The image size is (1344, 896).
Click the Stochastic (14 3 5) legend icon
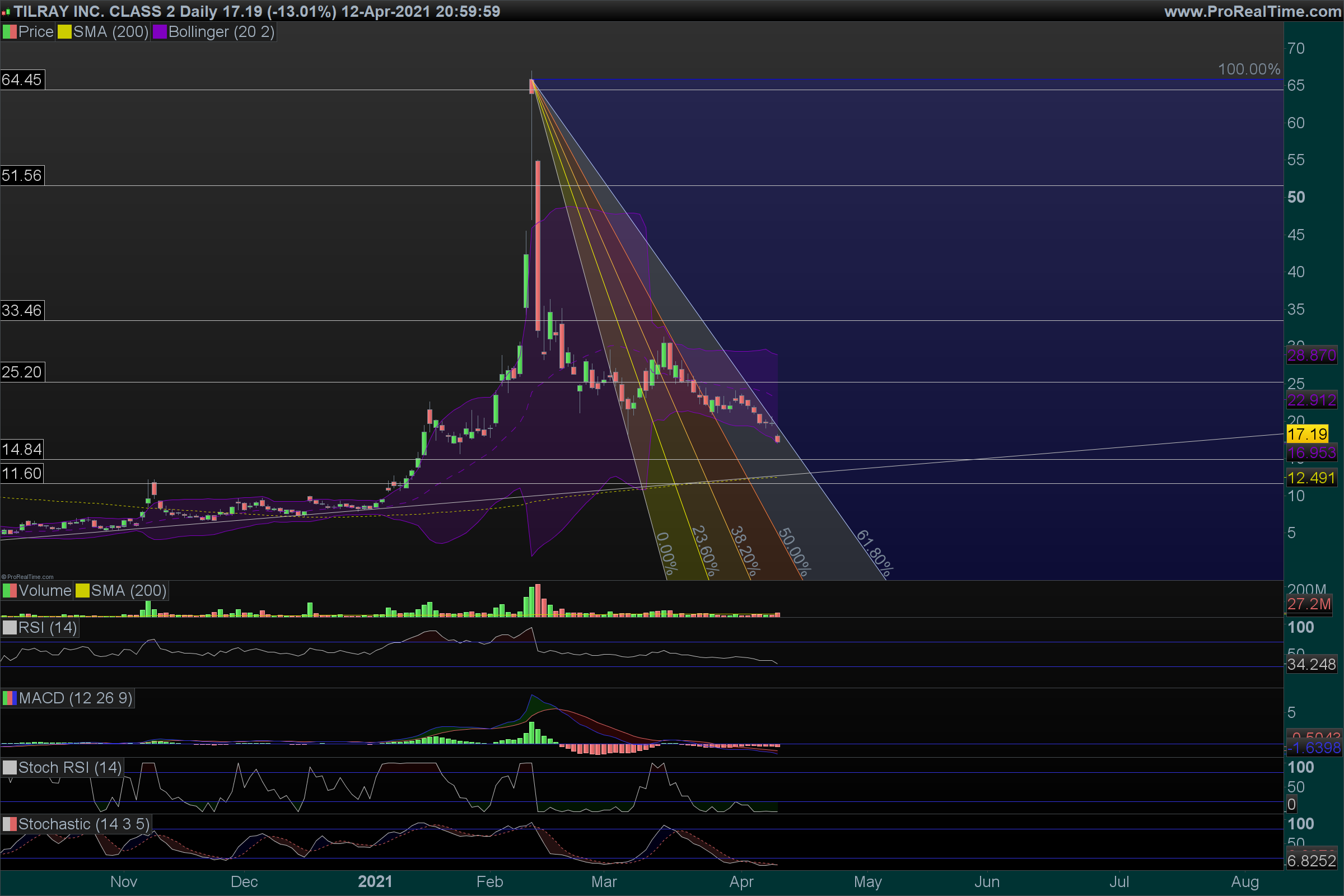point(9,824)
